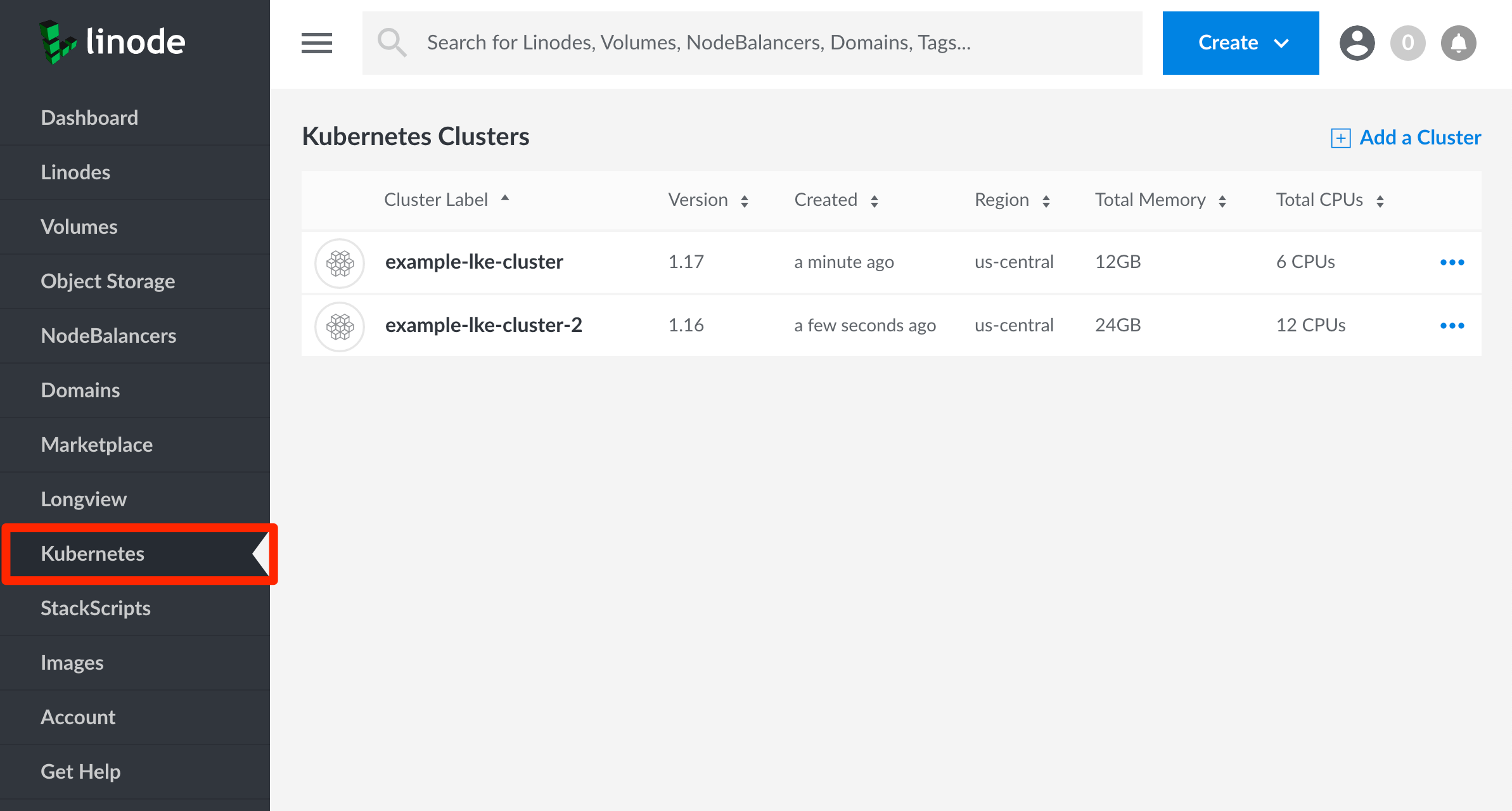
Task: Click the zero count badge icon
Action: click(1407, 43)
